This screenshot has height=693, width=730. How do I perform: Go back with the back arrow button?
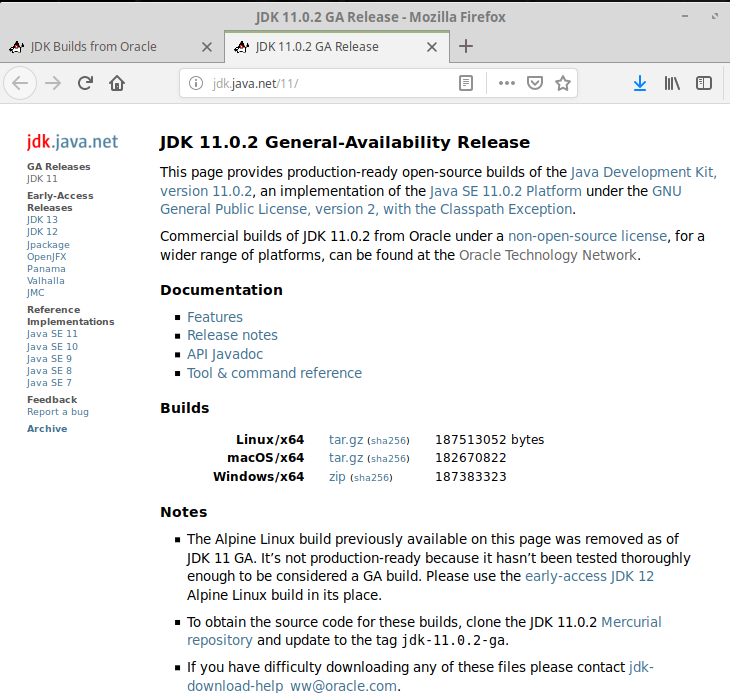click(x=20, y=83)
